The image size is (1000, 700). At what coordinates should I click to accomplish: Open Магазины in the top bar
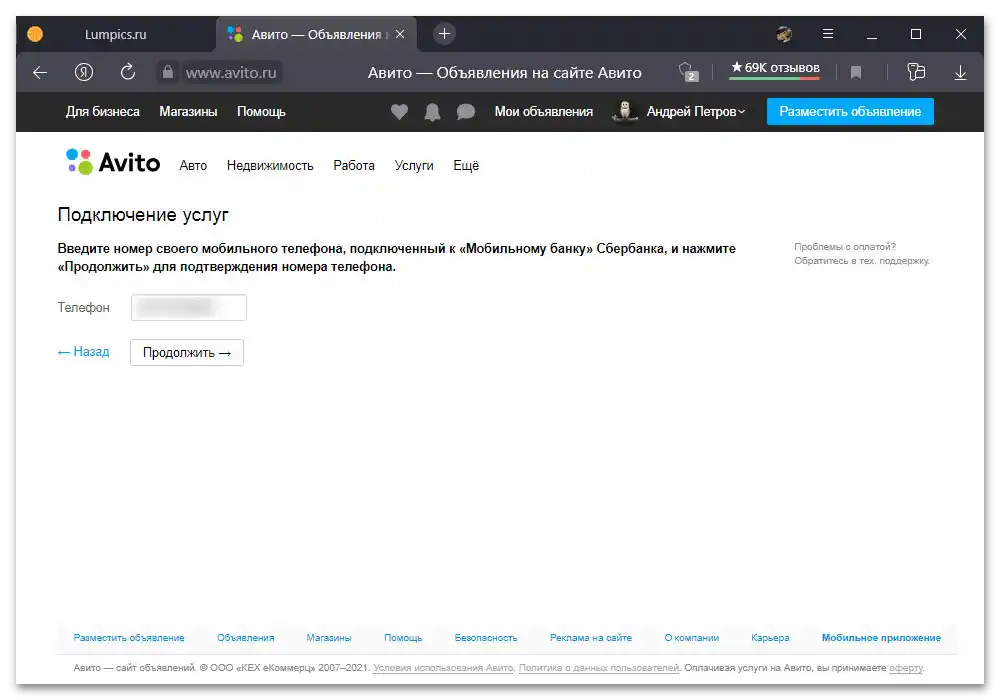click(188, 112)
